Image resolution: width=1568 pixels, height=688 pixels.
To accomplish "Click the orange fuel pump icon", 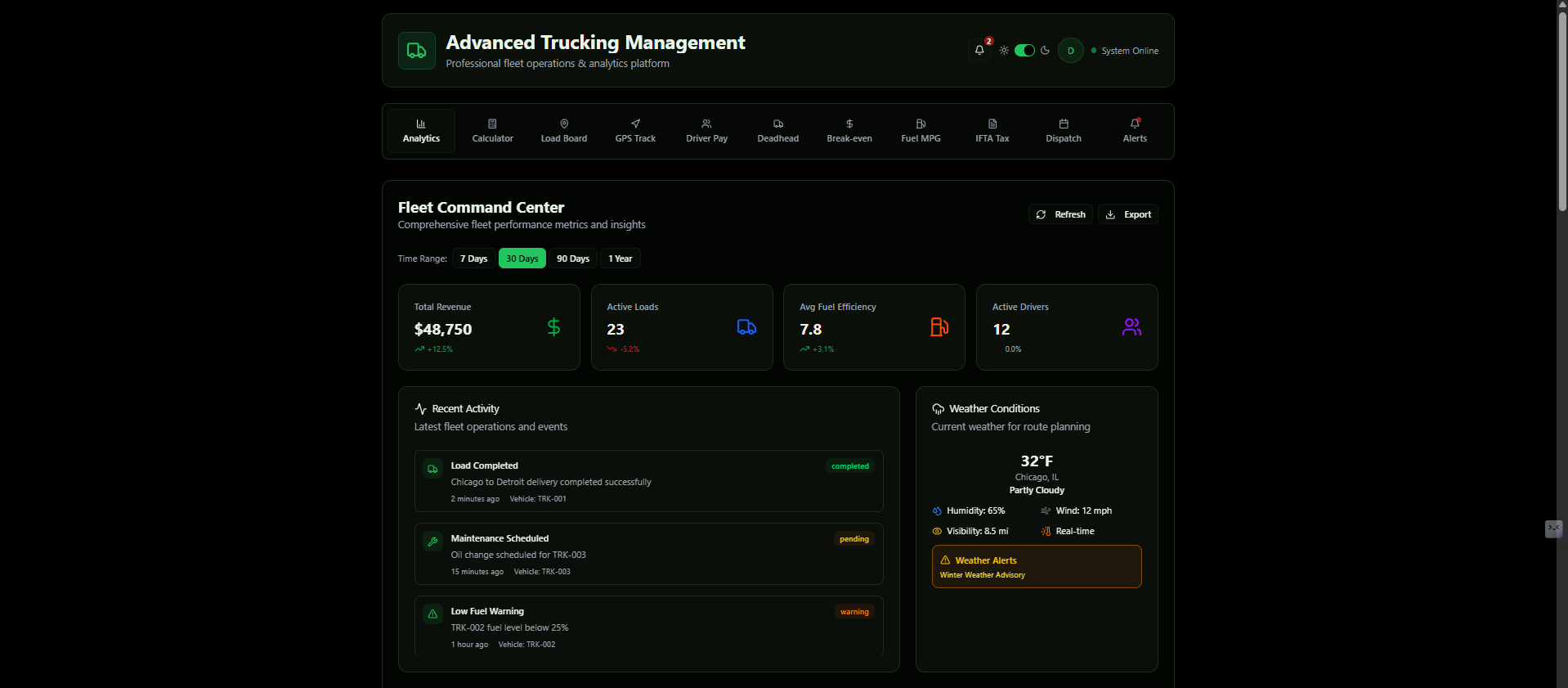I will [939, 327].
